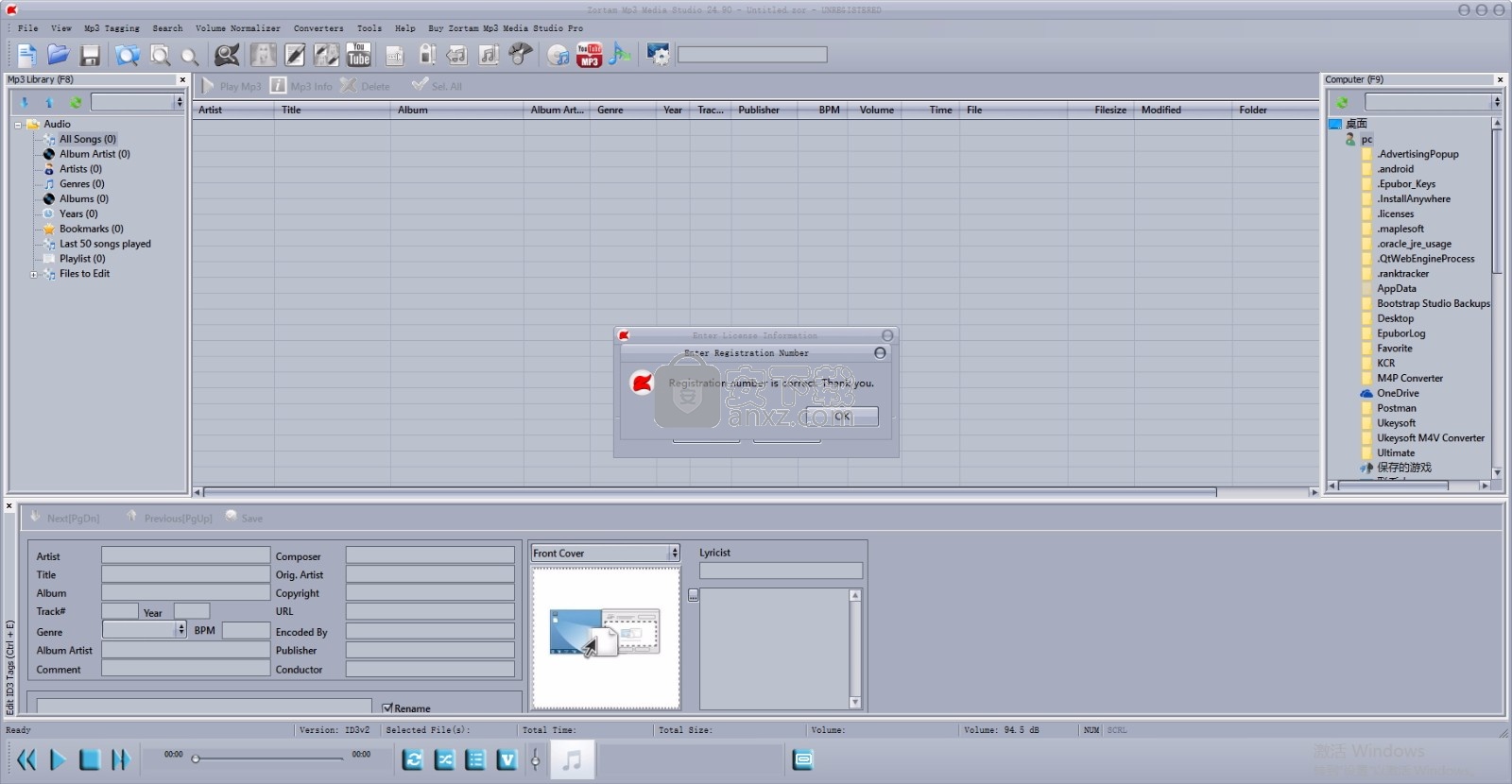Click the Composer input field

[x=430, y=555]
